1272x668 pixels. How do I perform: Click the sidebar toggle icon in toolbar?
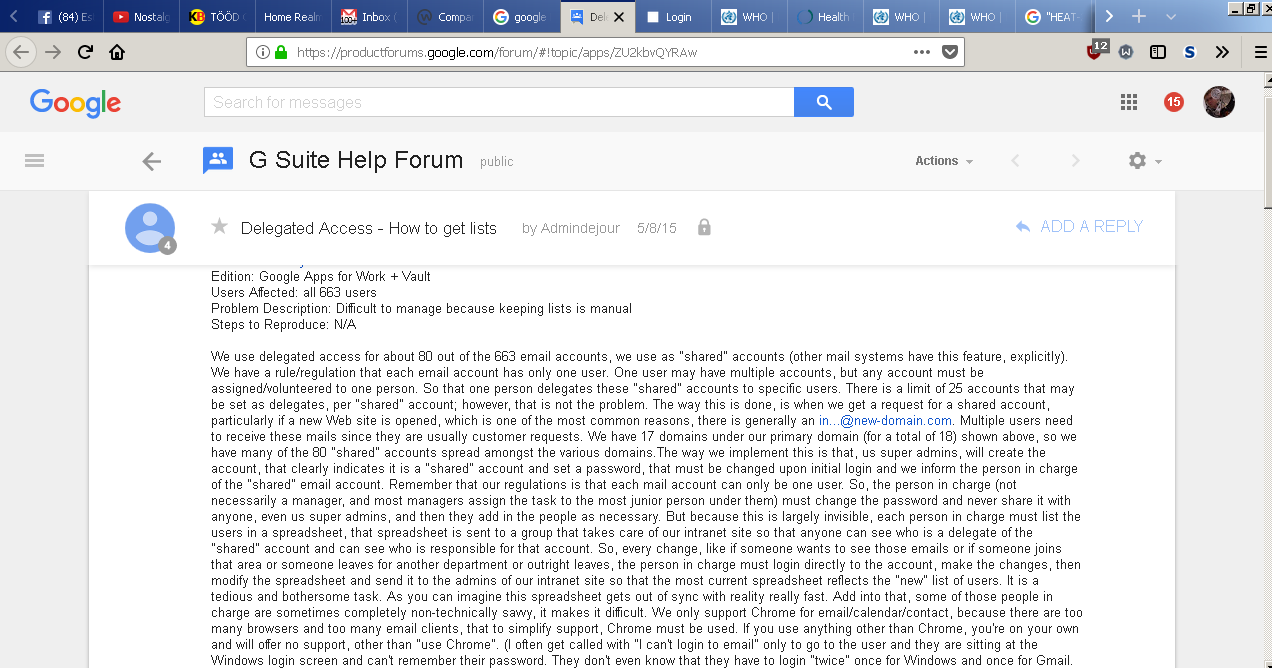(1158, 52)
